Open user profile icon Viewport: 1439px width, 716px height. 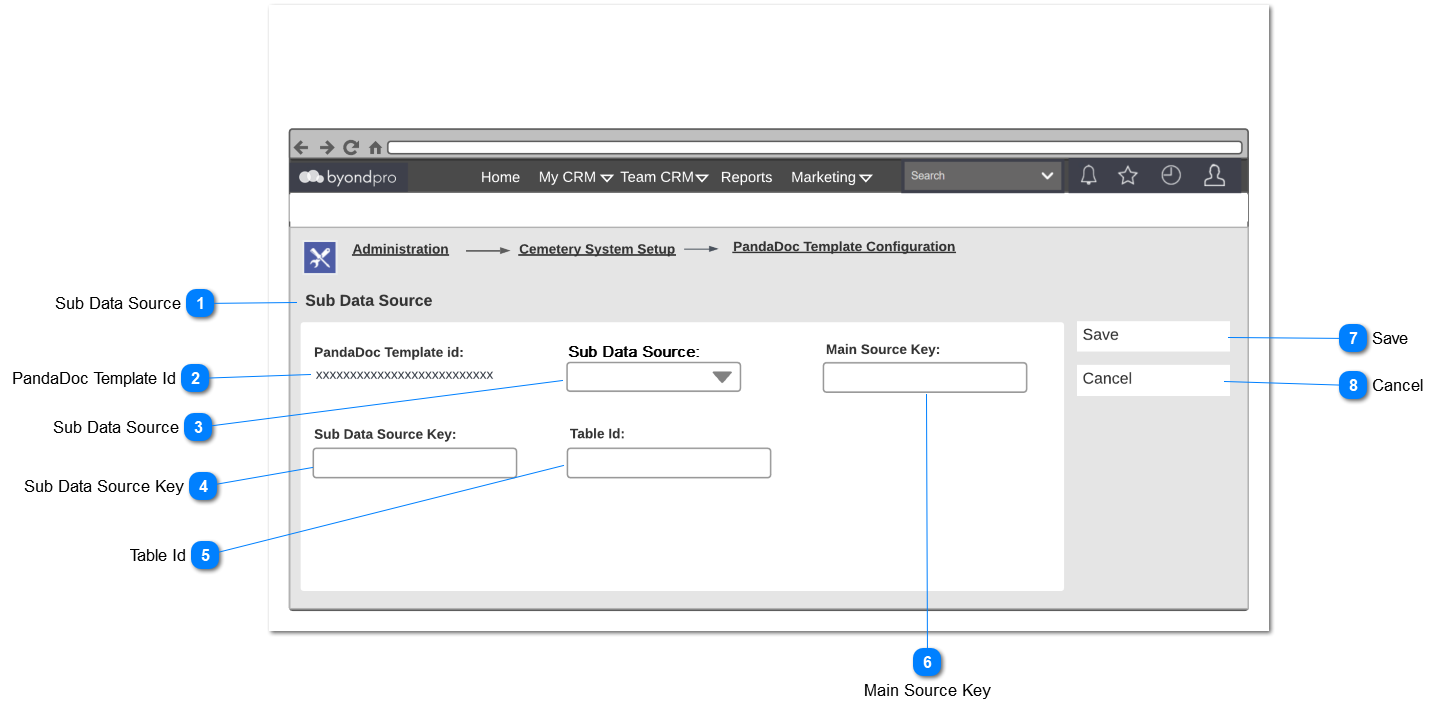pyautogui.click(x=1214, y=176)
